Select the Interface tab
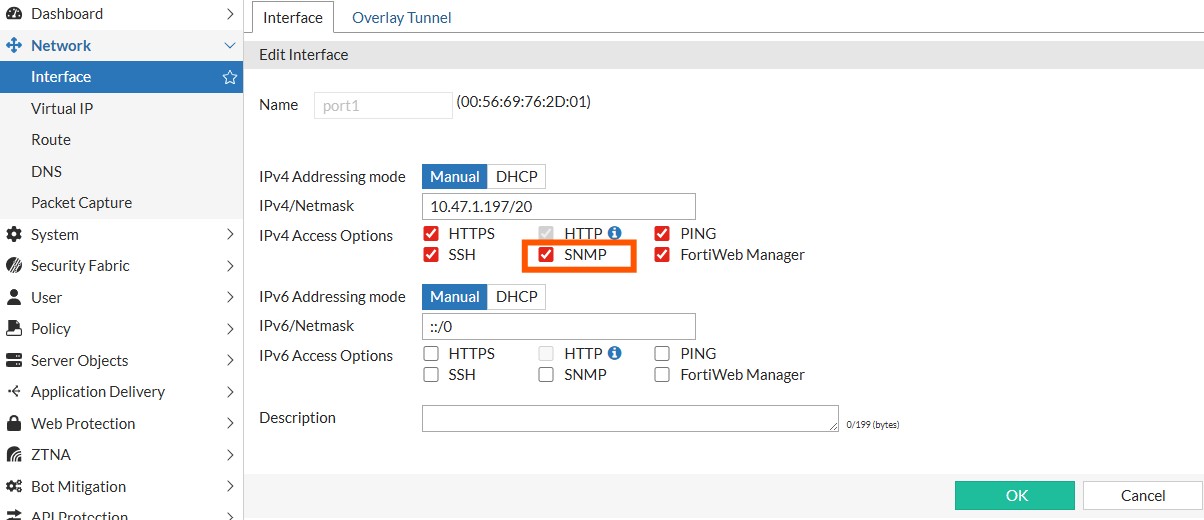This screenshot has width=1204, height=520. [293, 18]
